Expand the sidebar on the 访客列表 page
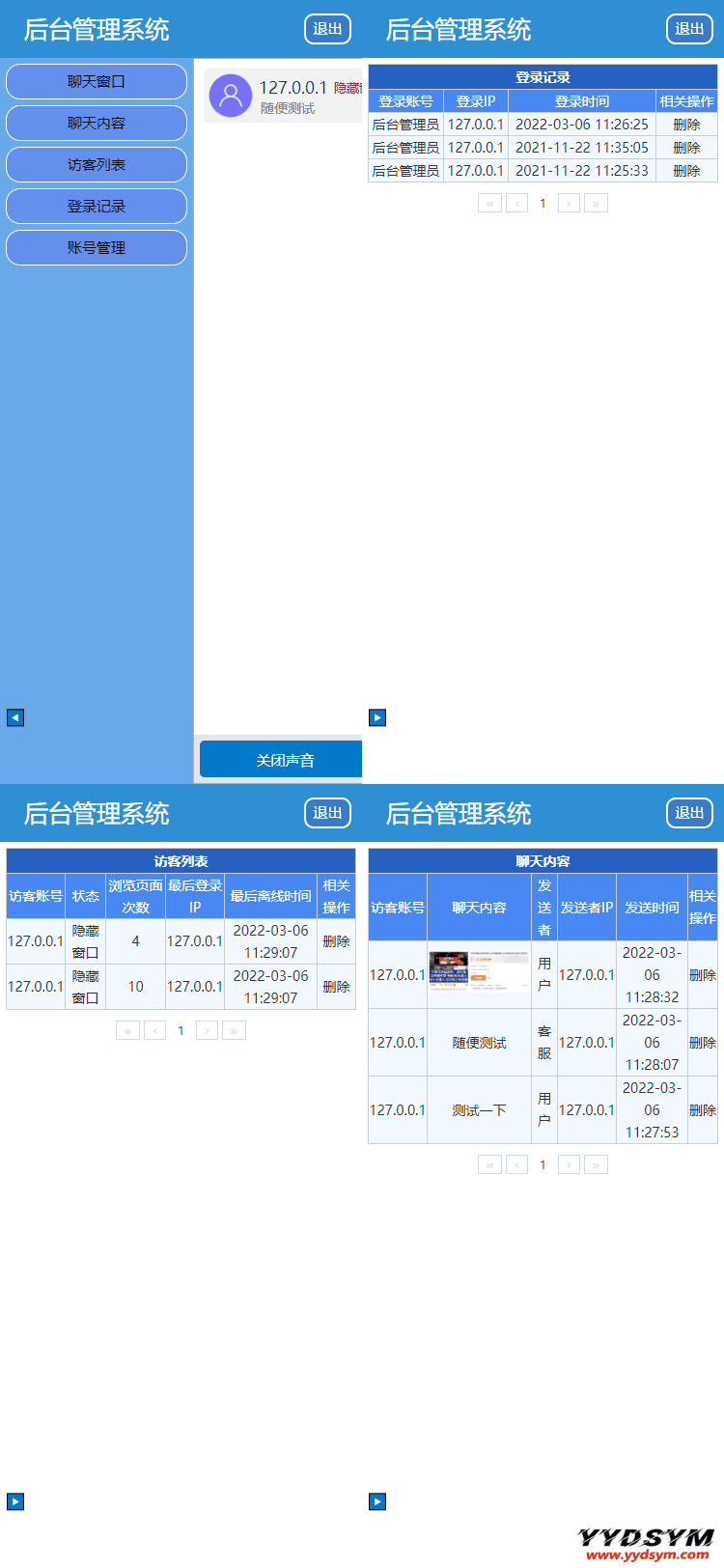The height and width of the screenshot is (1568, 724). click(15, 1501)
